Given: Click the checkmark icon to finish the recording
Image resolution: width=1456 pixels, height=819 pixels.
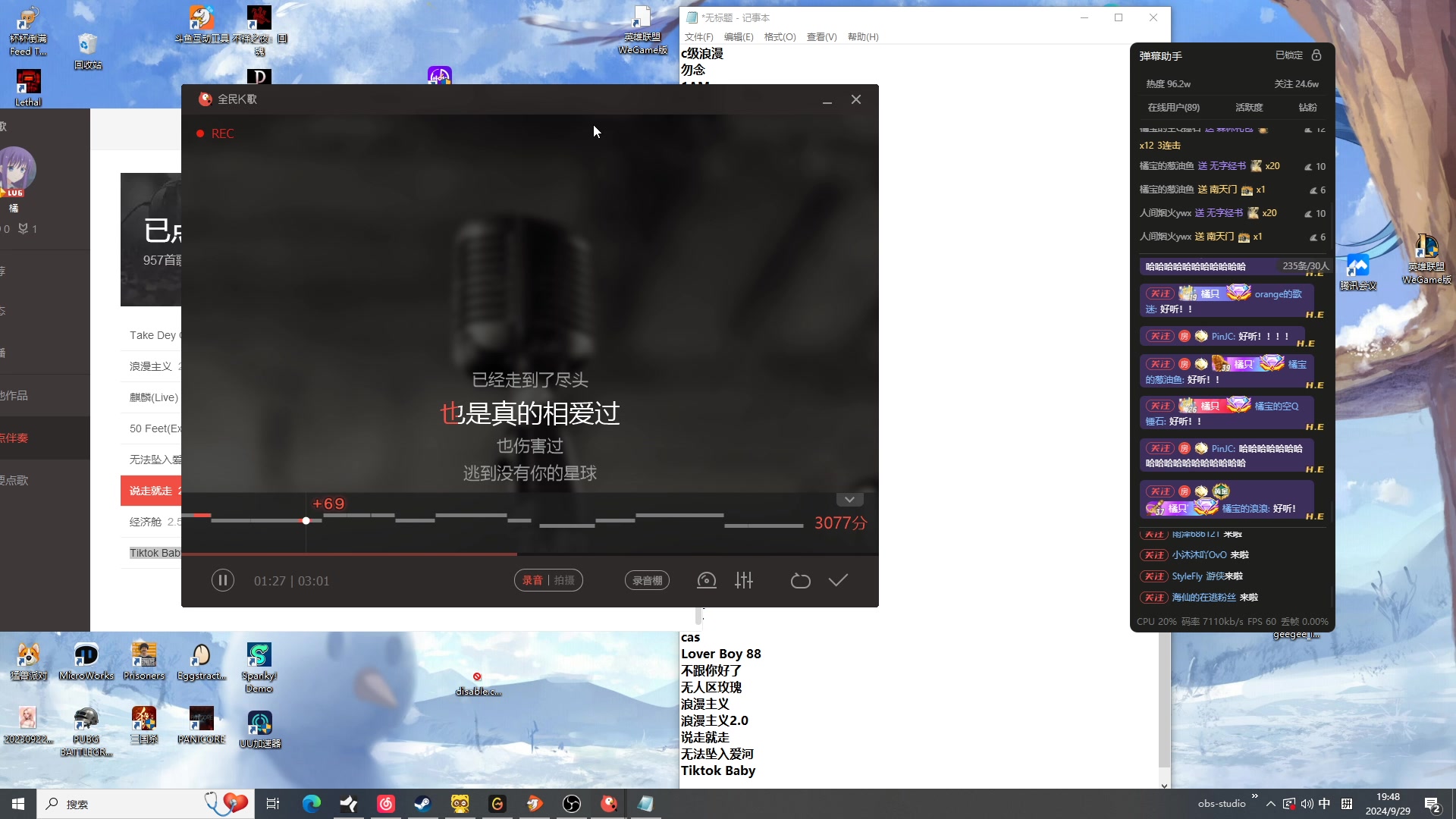Looking at the screenshot, I should click(837, 580).
